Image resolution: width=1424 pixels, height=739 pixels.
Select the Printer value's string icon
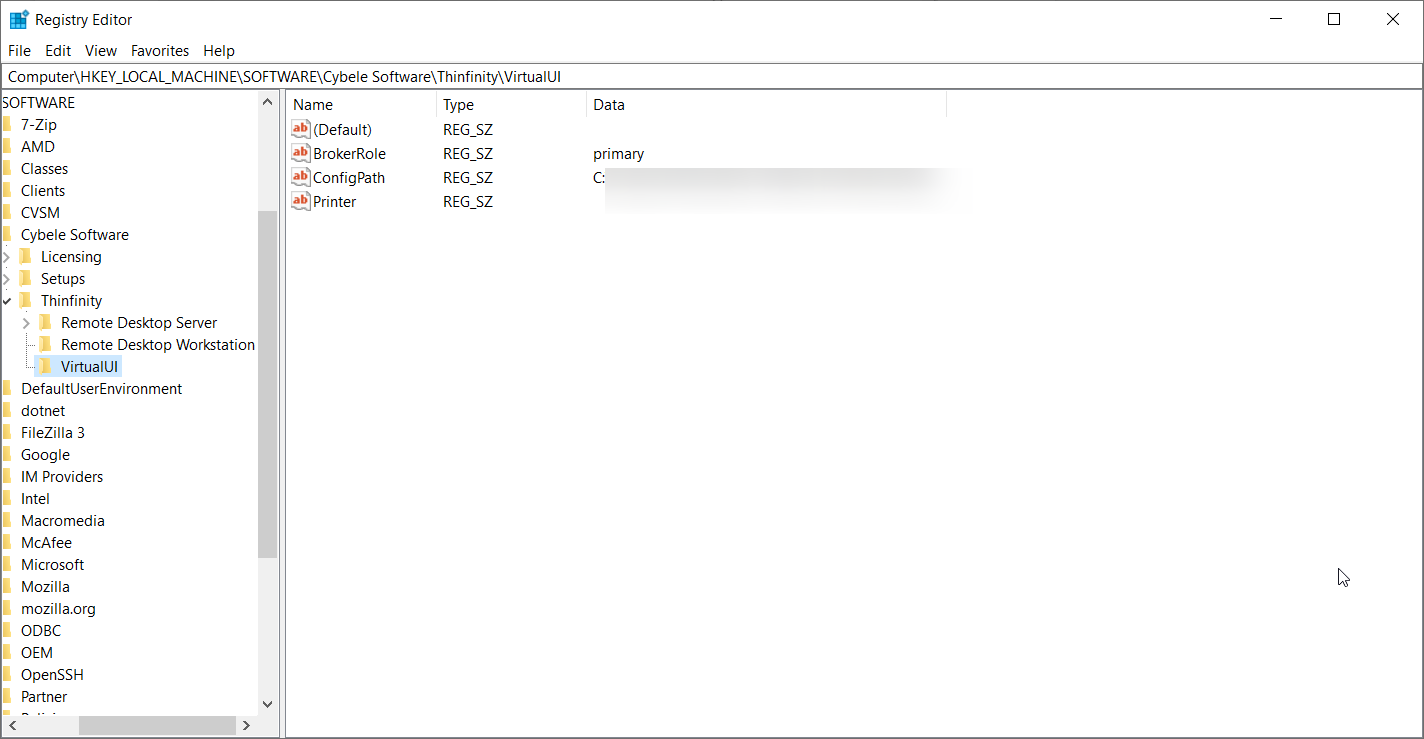coord(301,201)
